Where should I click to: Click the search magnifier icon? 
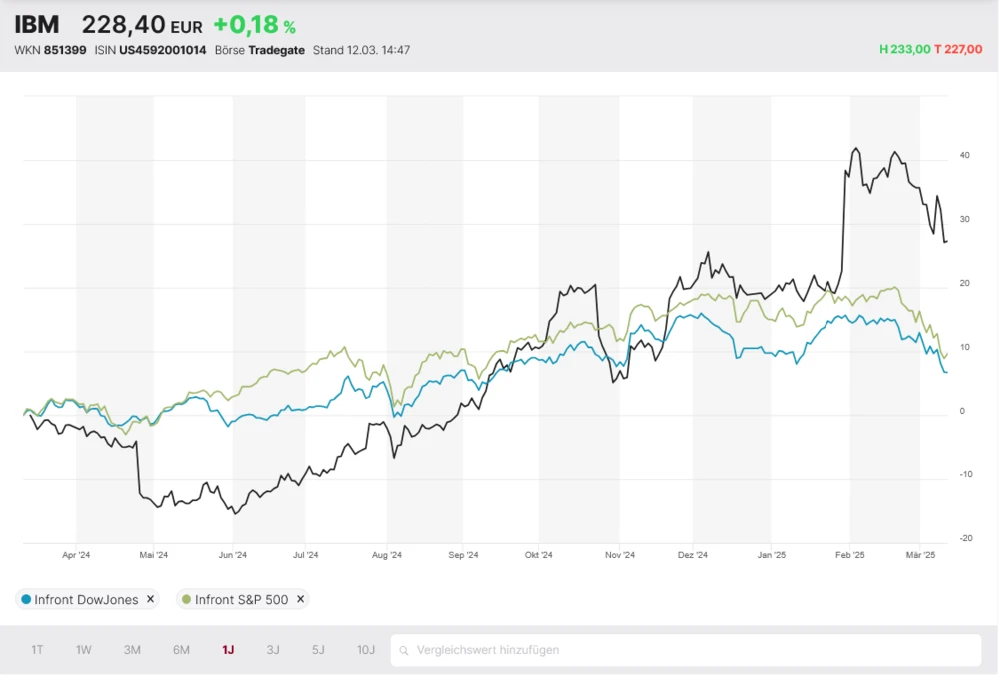pos(404,651)
